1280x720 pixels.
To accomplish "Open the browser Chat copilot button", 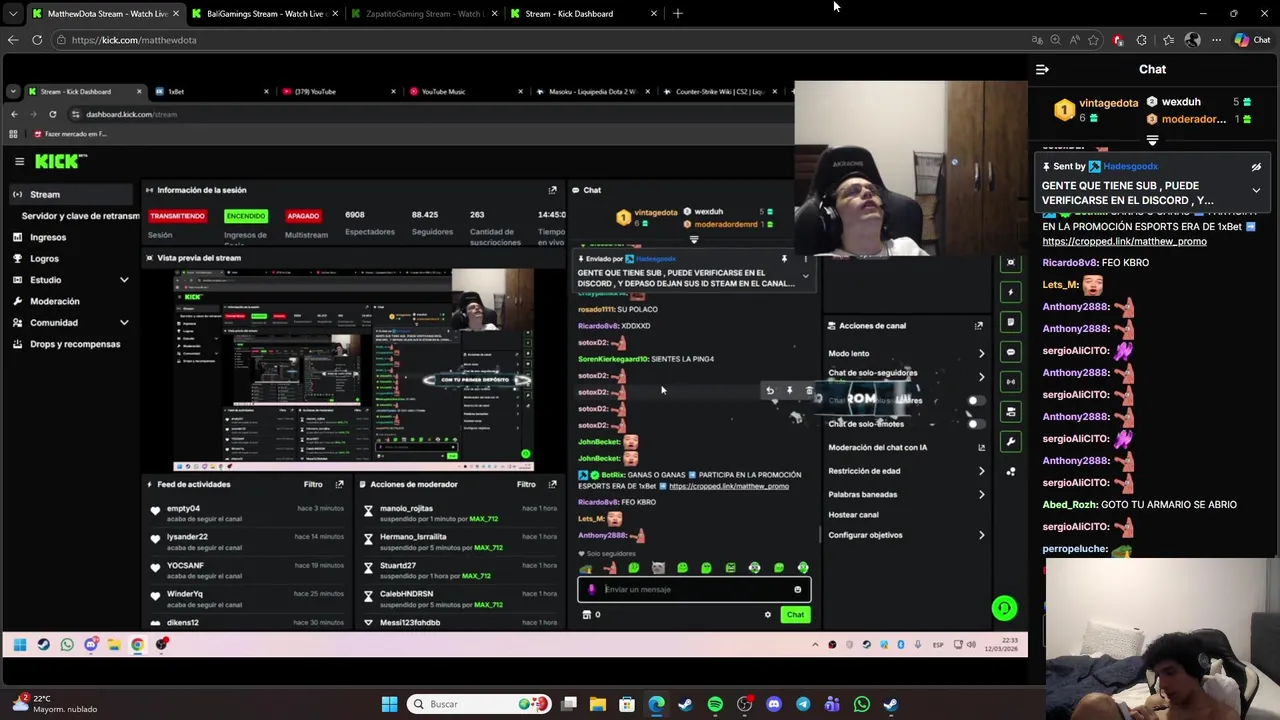I will coord(1252,40).
